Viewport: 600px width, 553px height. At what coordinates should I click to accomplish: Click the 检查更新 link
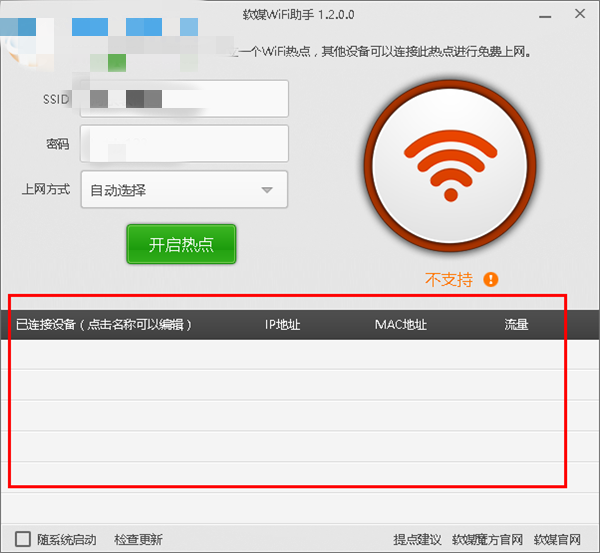tap(138, 540)
